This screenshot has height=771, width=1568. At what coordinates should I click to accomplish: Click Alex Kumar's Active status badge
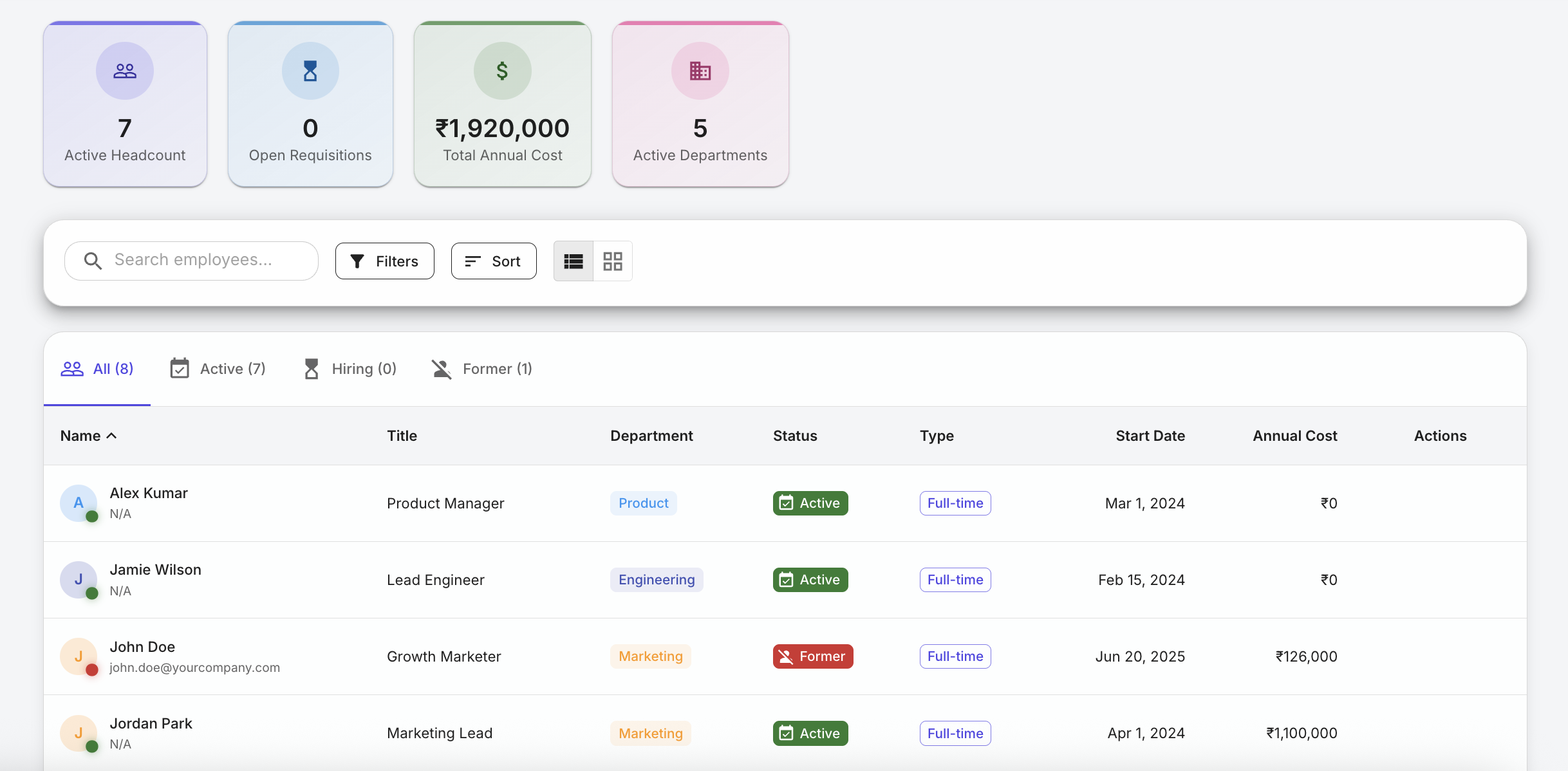tap(810, 503)
